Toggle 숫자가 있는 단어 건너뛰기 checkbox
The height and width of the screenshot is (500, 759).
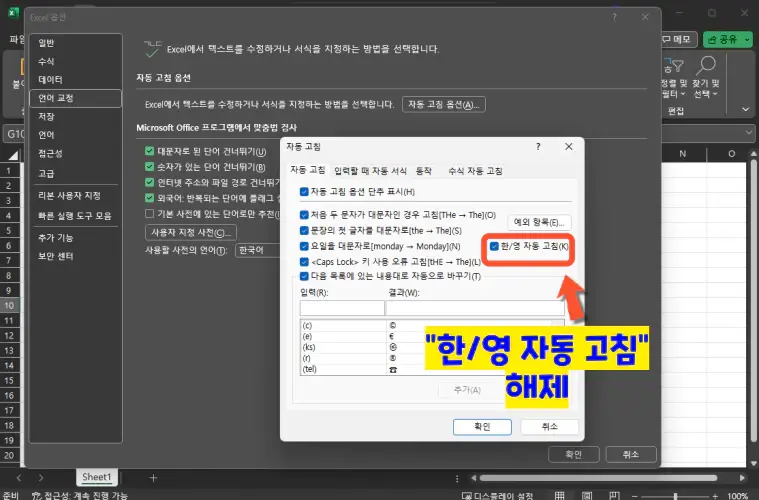[x=150, y=167]
